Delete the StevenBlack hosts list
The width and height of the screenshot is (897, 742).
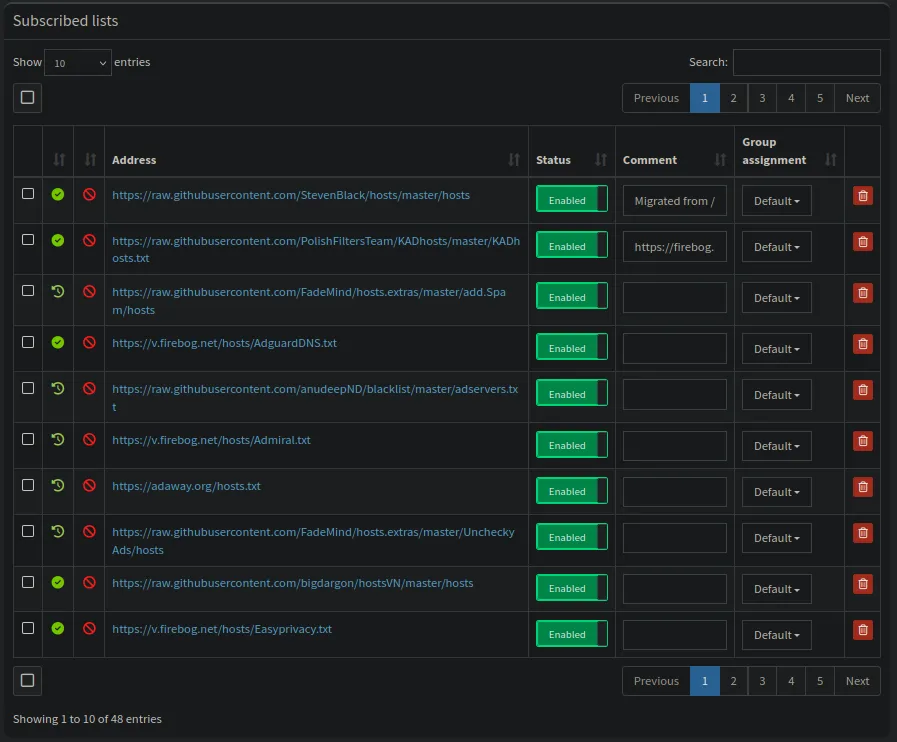863,196
